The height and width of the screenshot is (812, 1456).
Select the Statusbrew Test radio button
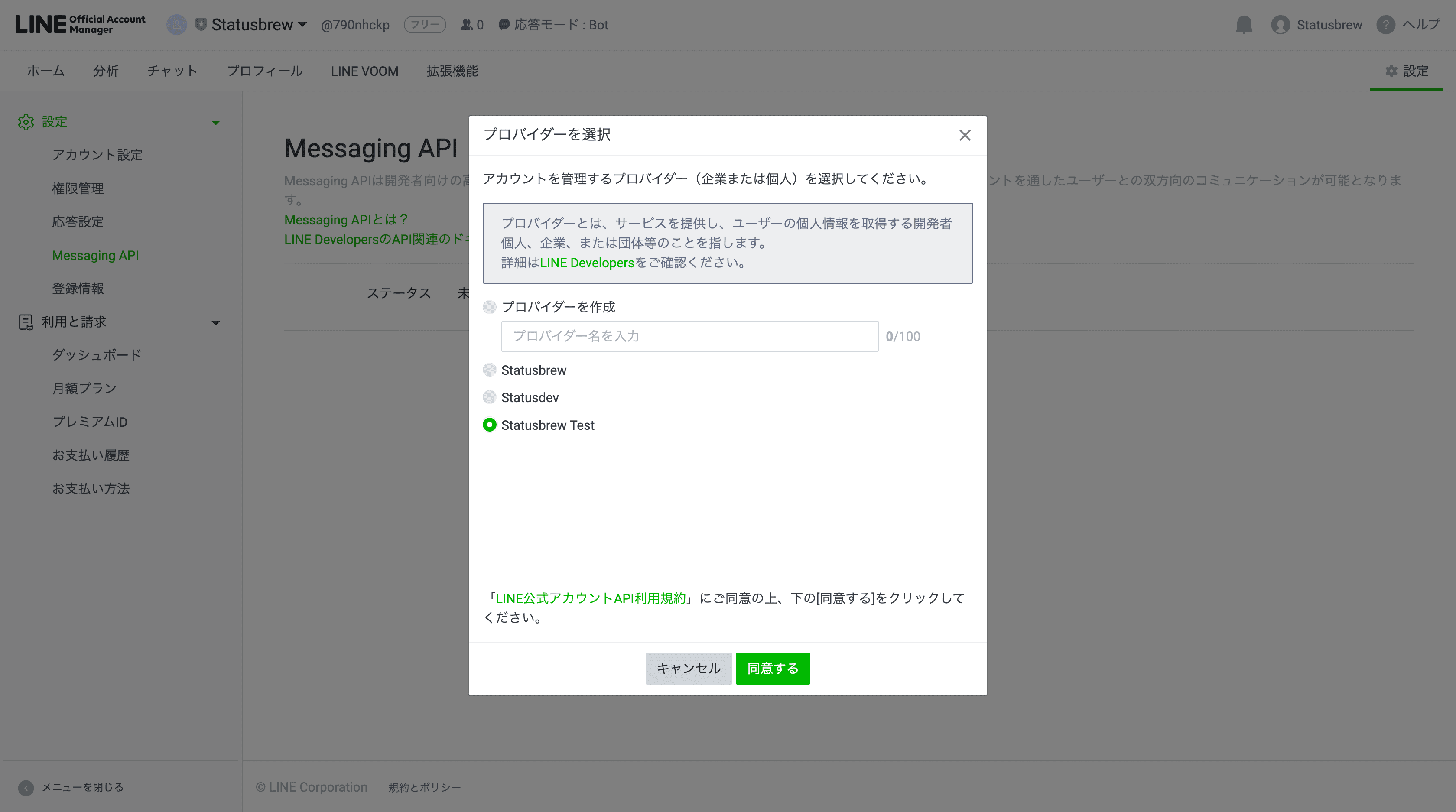(x=490, y=425)
